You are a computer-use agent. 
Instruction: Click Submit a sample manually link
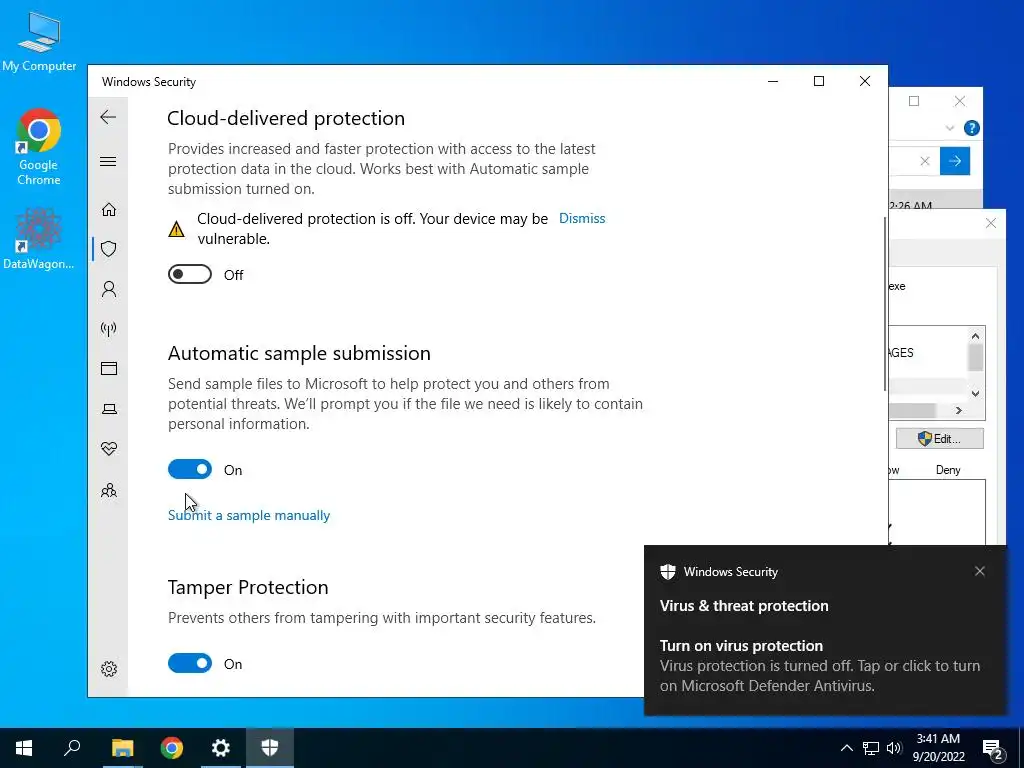(x=249, y=515)
